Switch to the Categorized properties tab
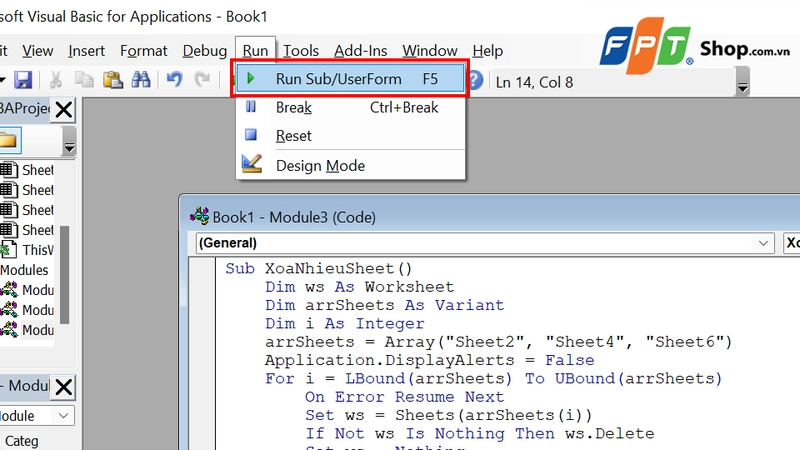This screenshot has height=450, width=800. 21,441
